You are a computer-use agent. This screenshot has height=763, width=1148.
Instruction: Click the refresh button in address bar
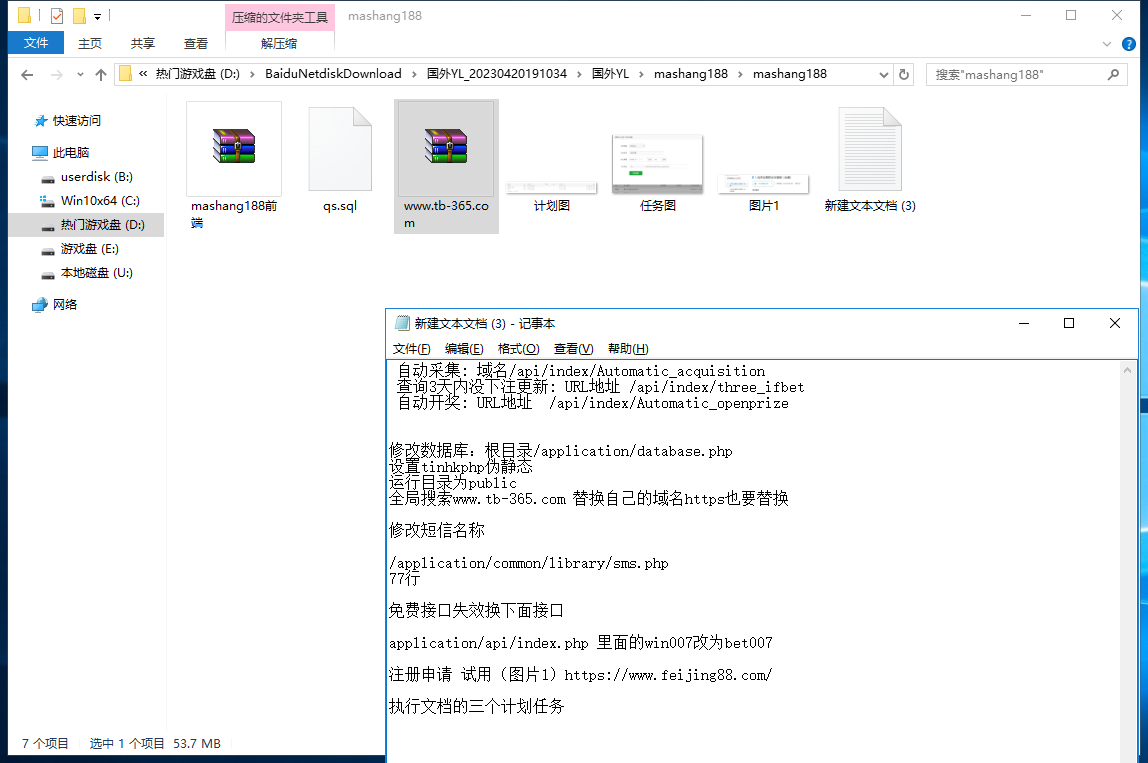tap(904, 74)
